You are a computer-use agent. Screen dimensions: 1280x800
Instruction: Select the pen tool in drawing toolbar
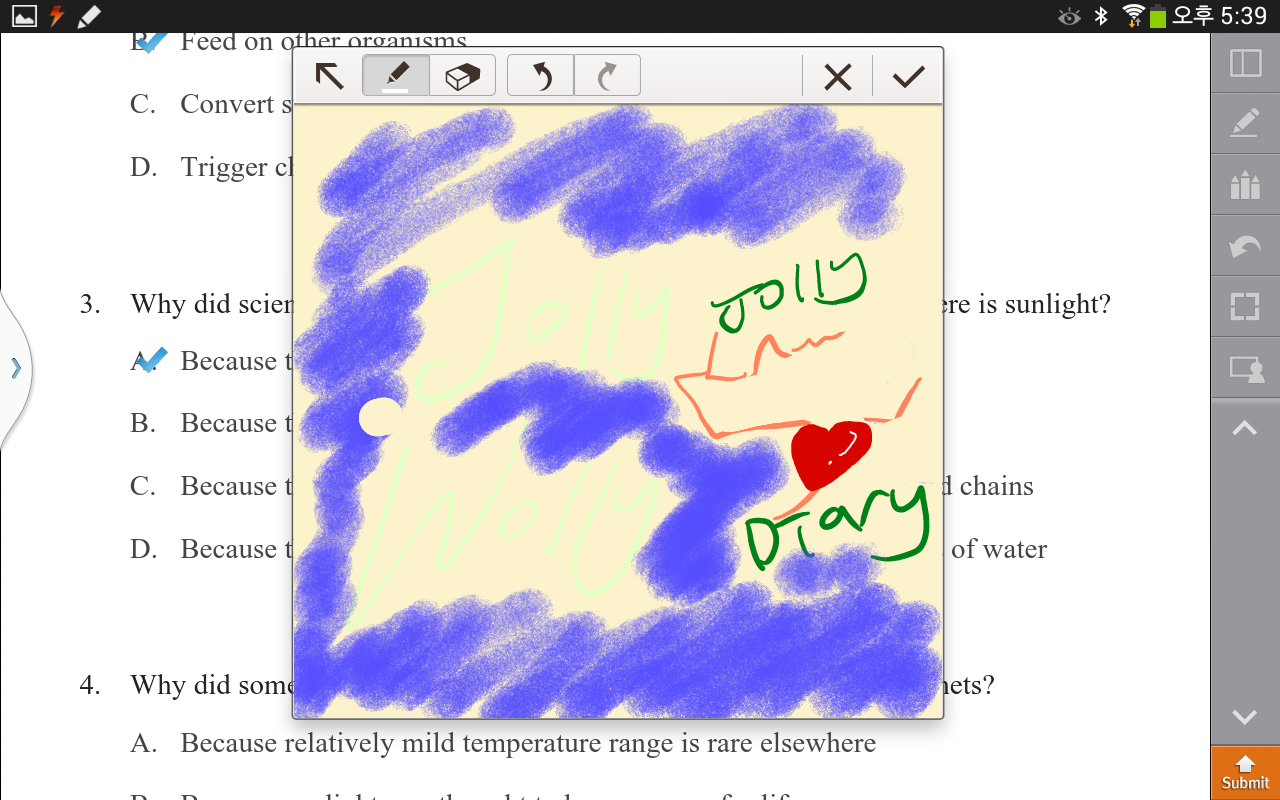pyautogui.click(x=396, y=76)
